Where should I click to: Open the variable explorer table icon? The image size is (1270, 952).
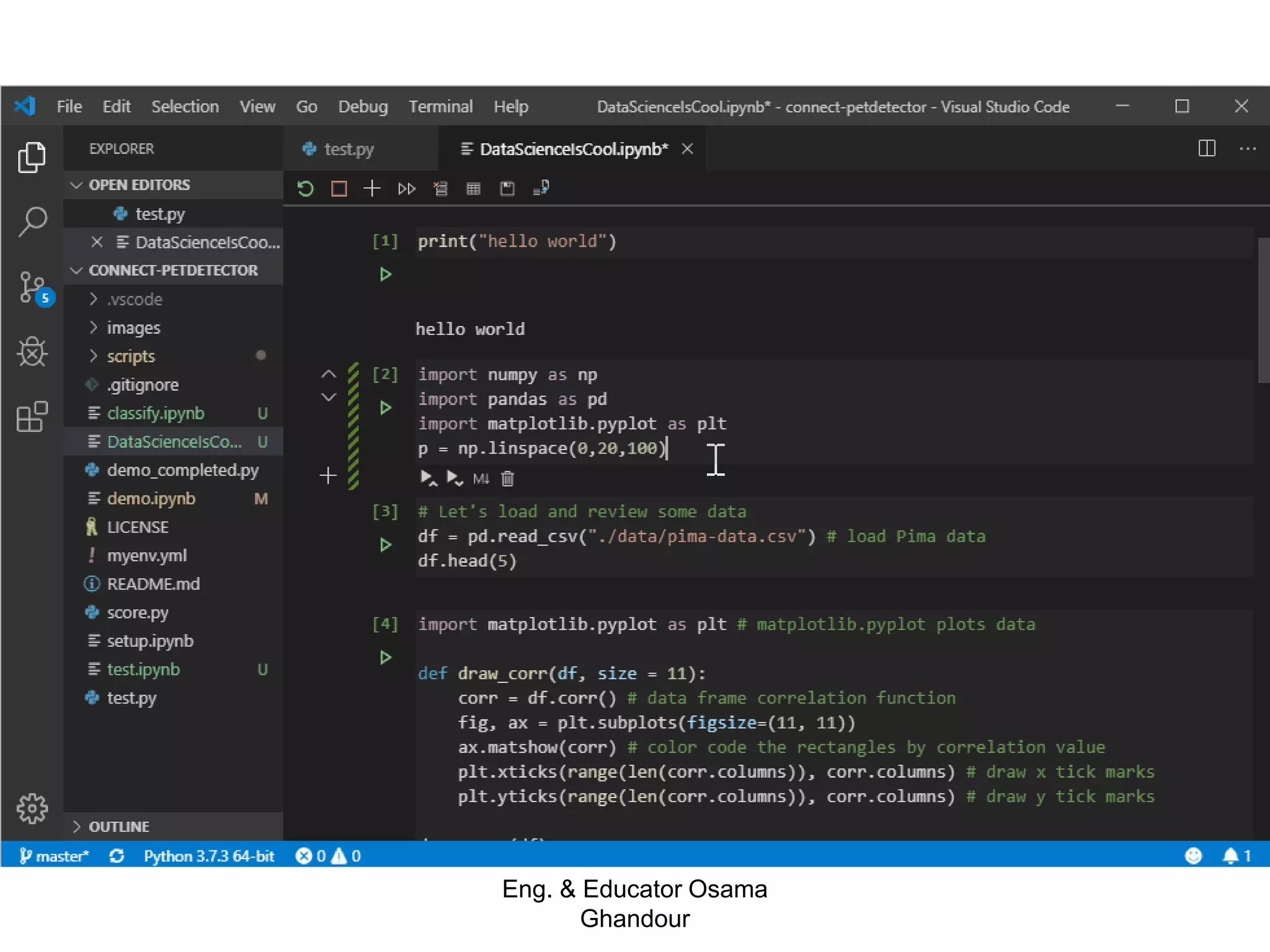pos(473,188)
